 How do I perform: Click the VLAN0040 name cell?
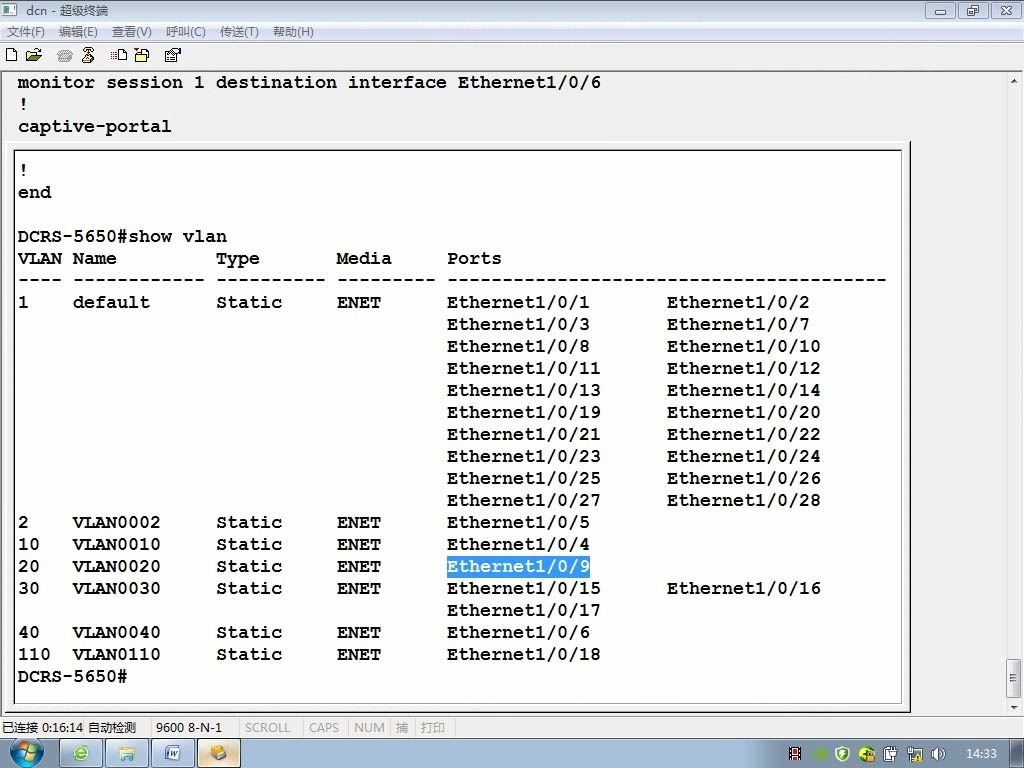(116, 632)
